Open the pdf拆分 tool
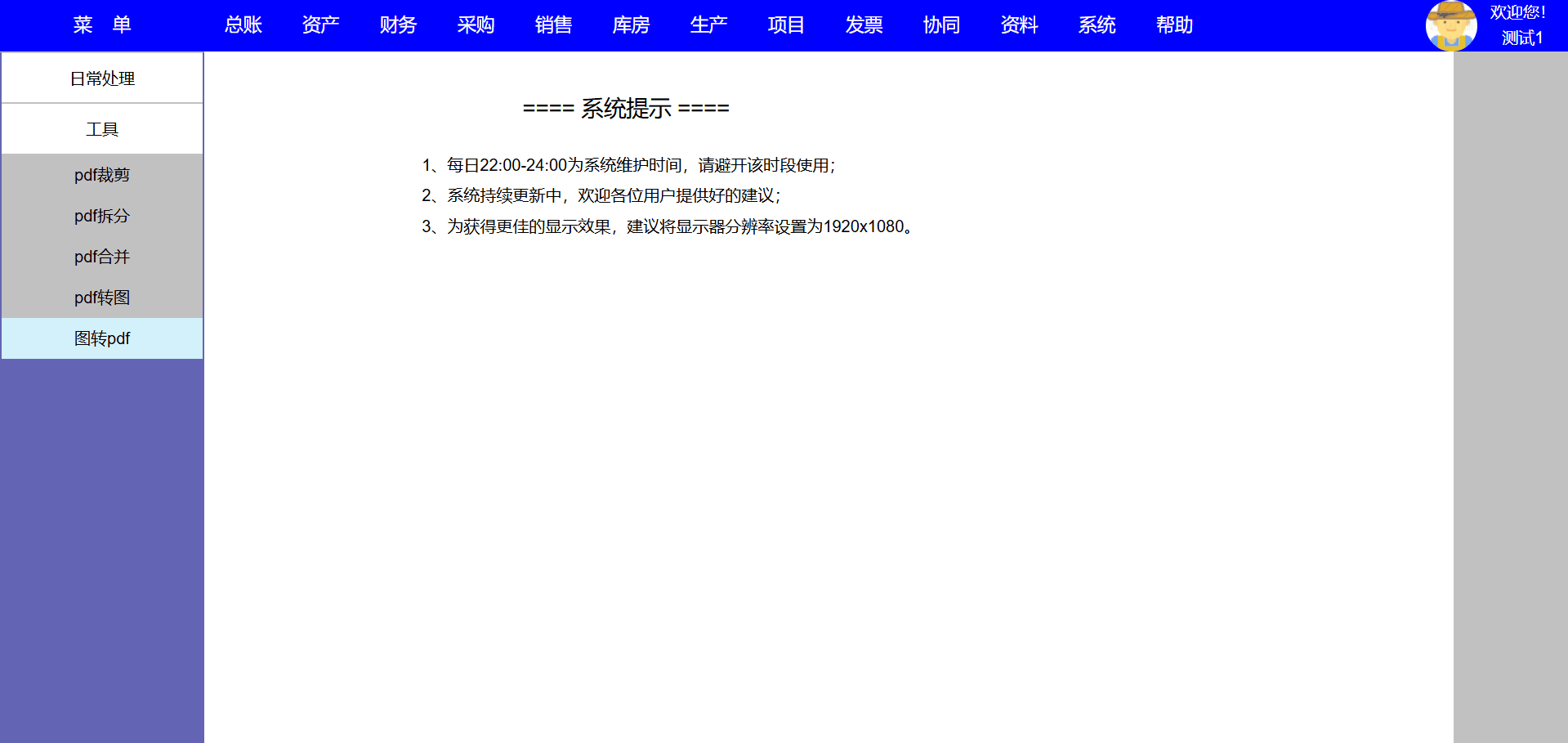This screenshot has height=743, width=1568. tap(102, 216)
